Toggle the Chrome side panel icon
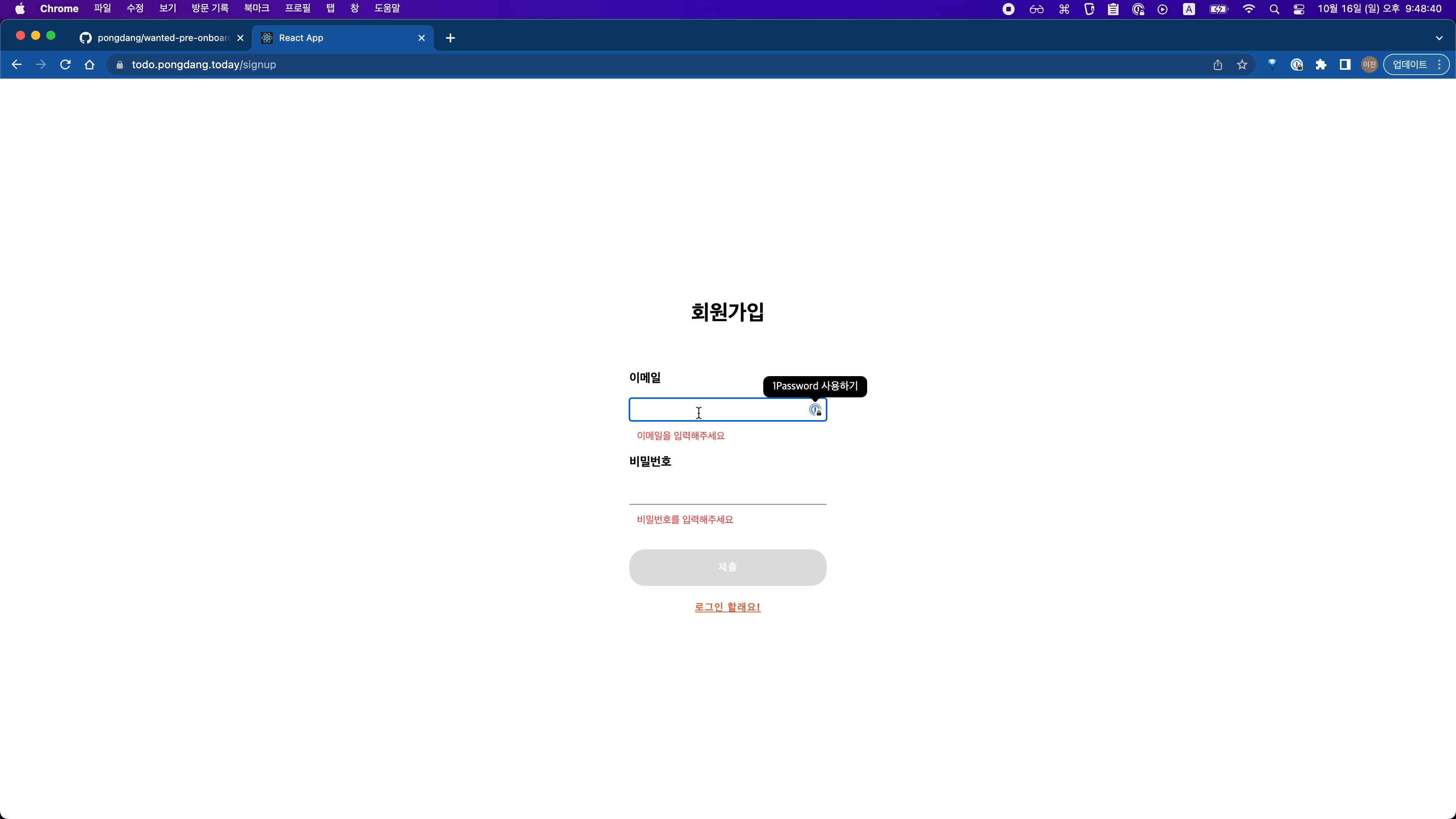Screen dimensions: 1456x819 1345,64
